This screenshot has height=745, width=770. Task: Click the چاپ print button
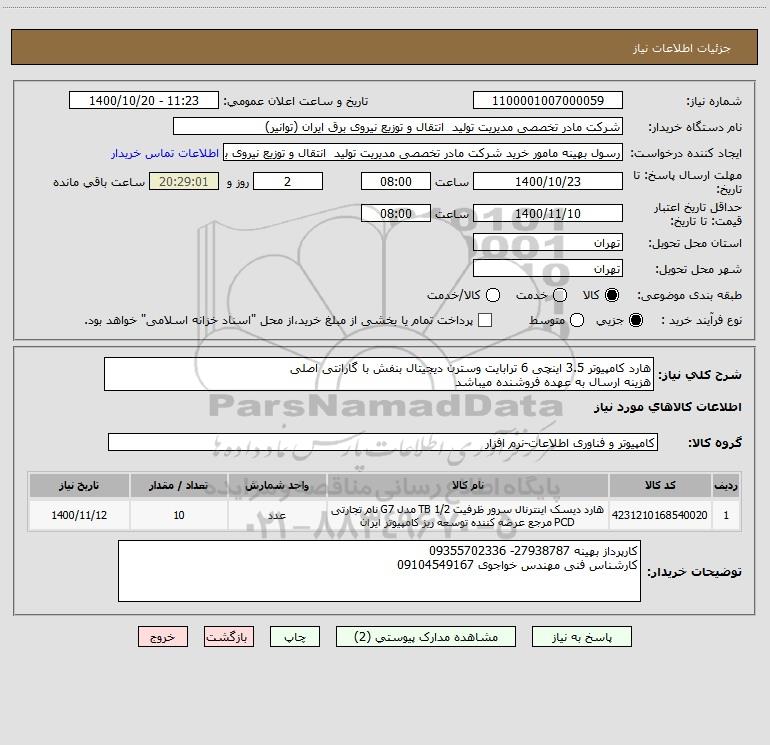pyautogui.click(x=295, y=636)
